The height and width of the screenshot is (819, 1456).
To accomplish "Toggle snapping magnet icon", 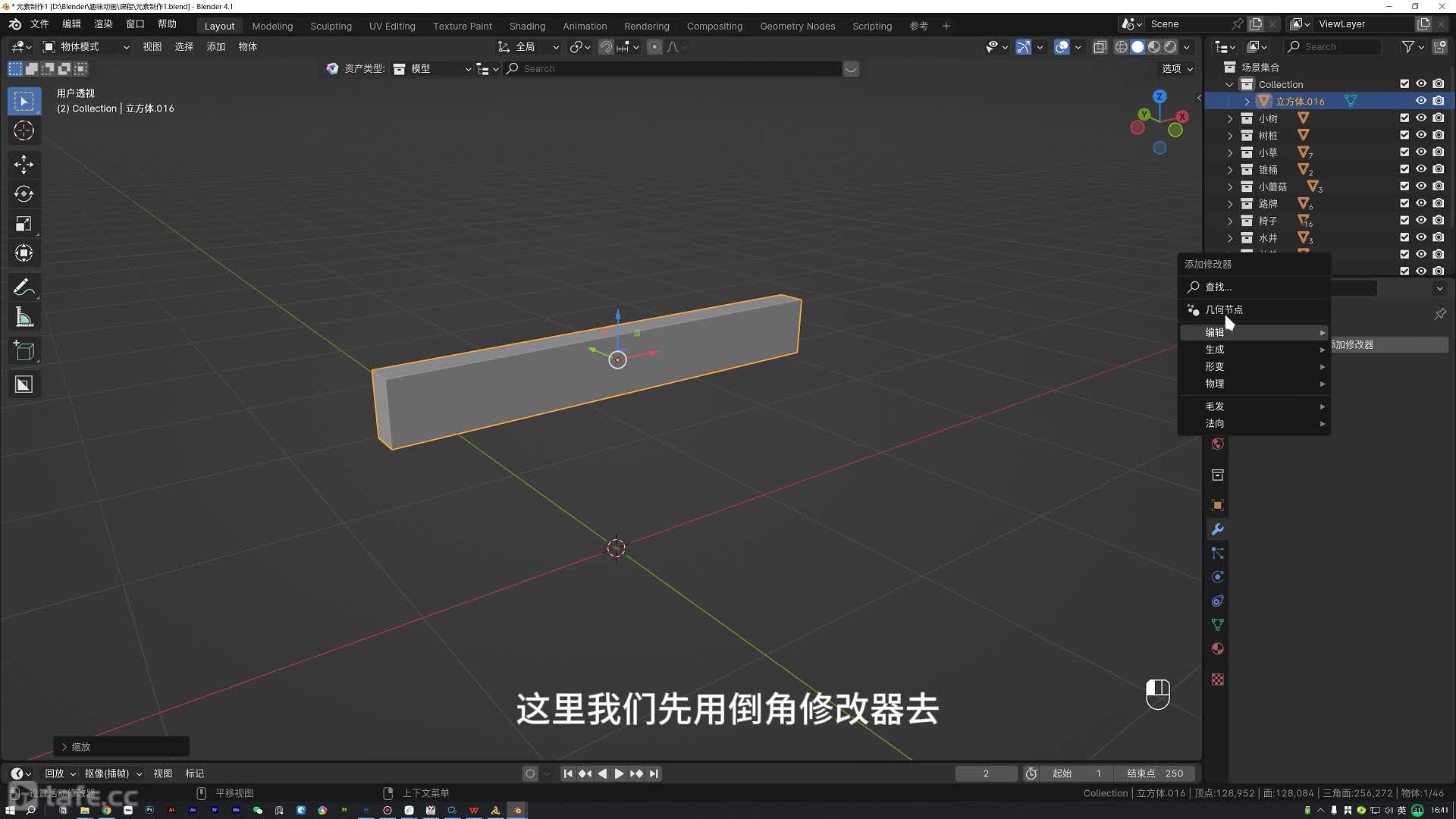I will 606,47.
